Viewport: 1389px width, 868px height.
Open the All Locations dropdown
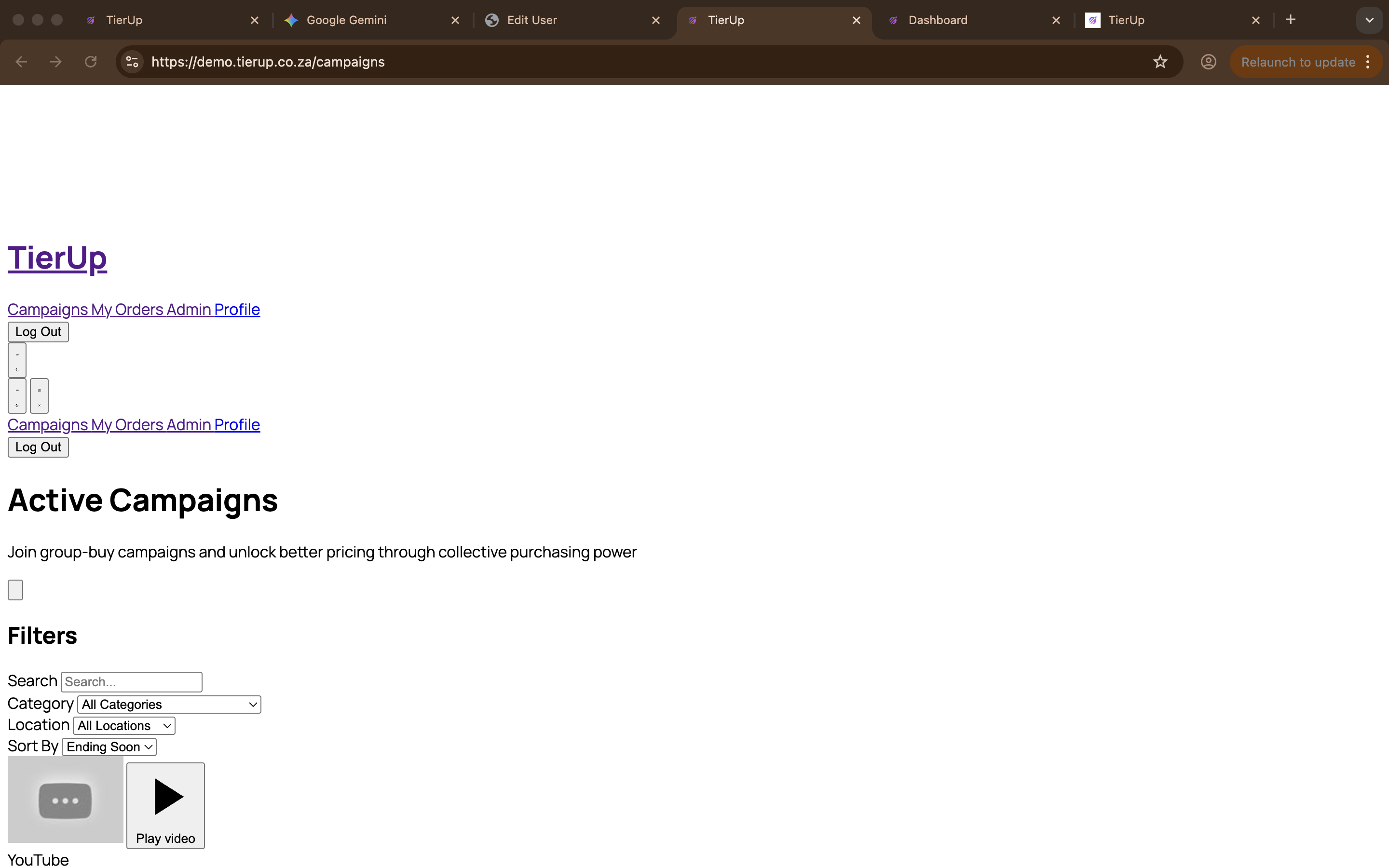click(x=124, y=726)
